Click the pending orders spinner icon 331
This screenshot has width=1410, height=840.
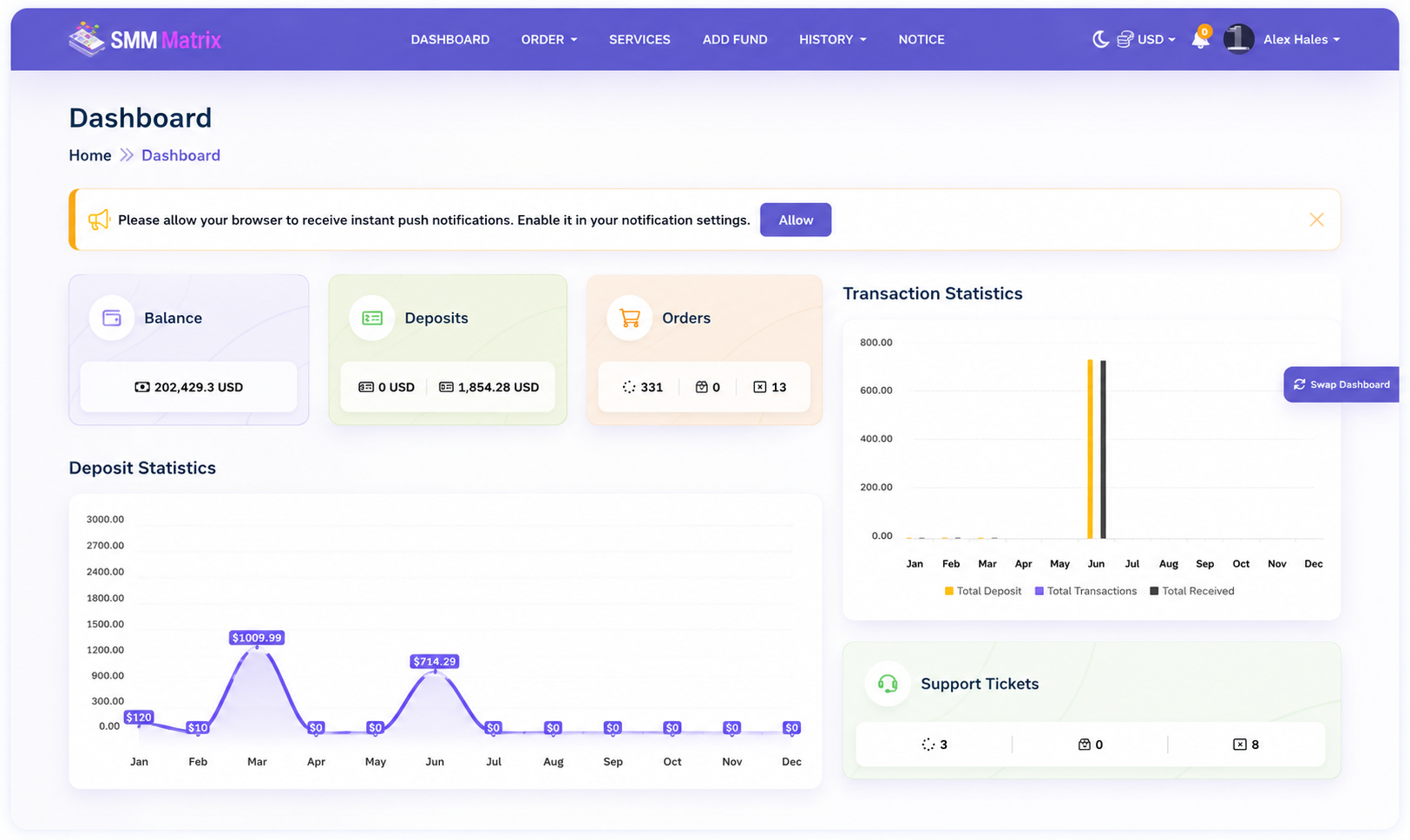pyautogui.click(x=629, y=387)
